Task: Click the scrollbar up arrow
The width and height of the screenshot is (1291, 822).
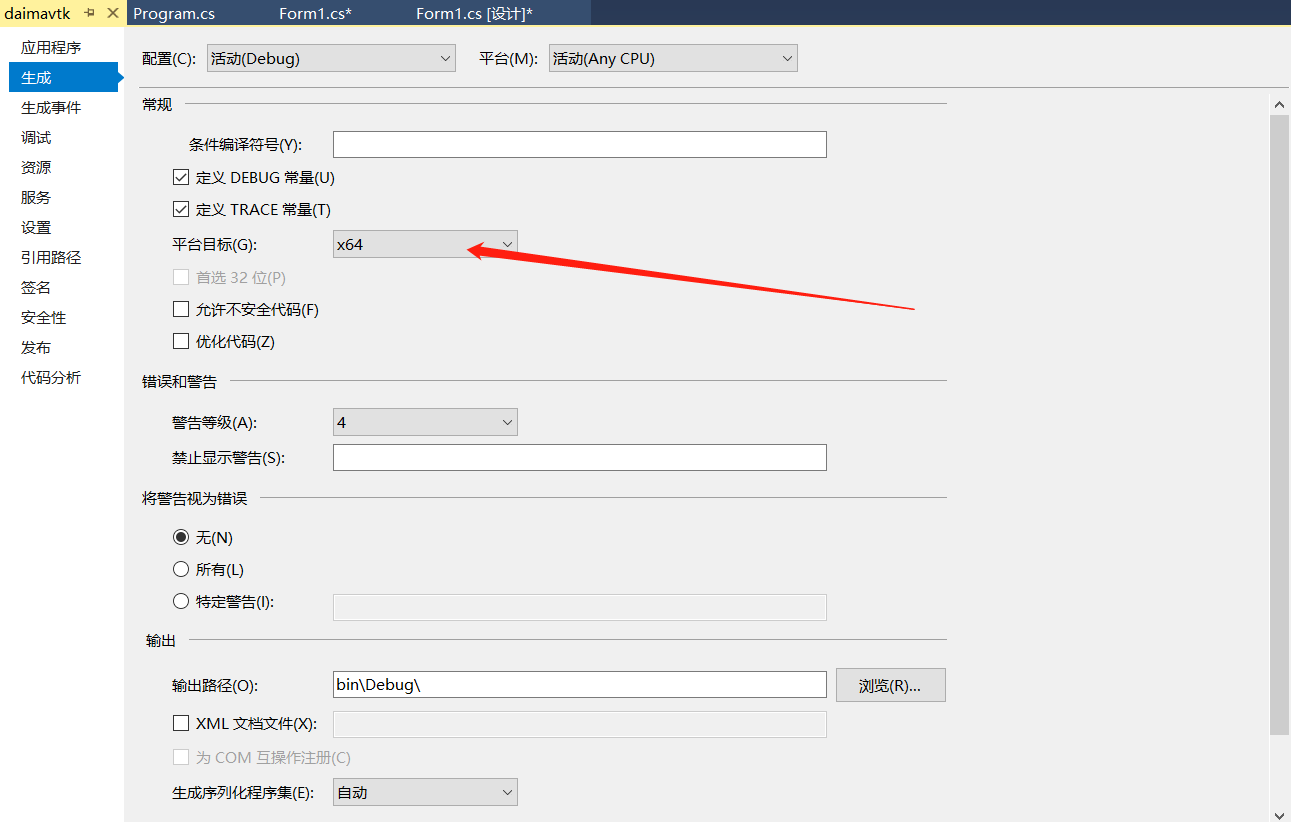Action: (x=1280, y=103)
